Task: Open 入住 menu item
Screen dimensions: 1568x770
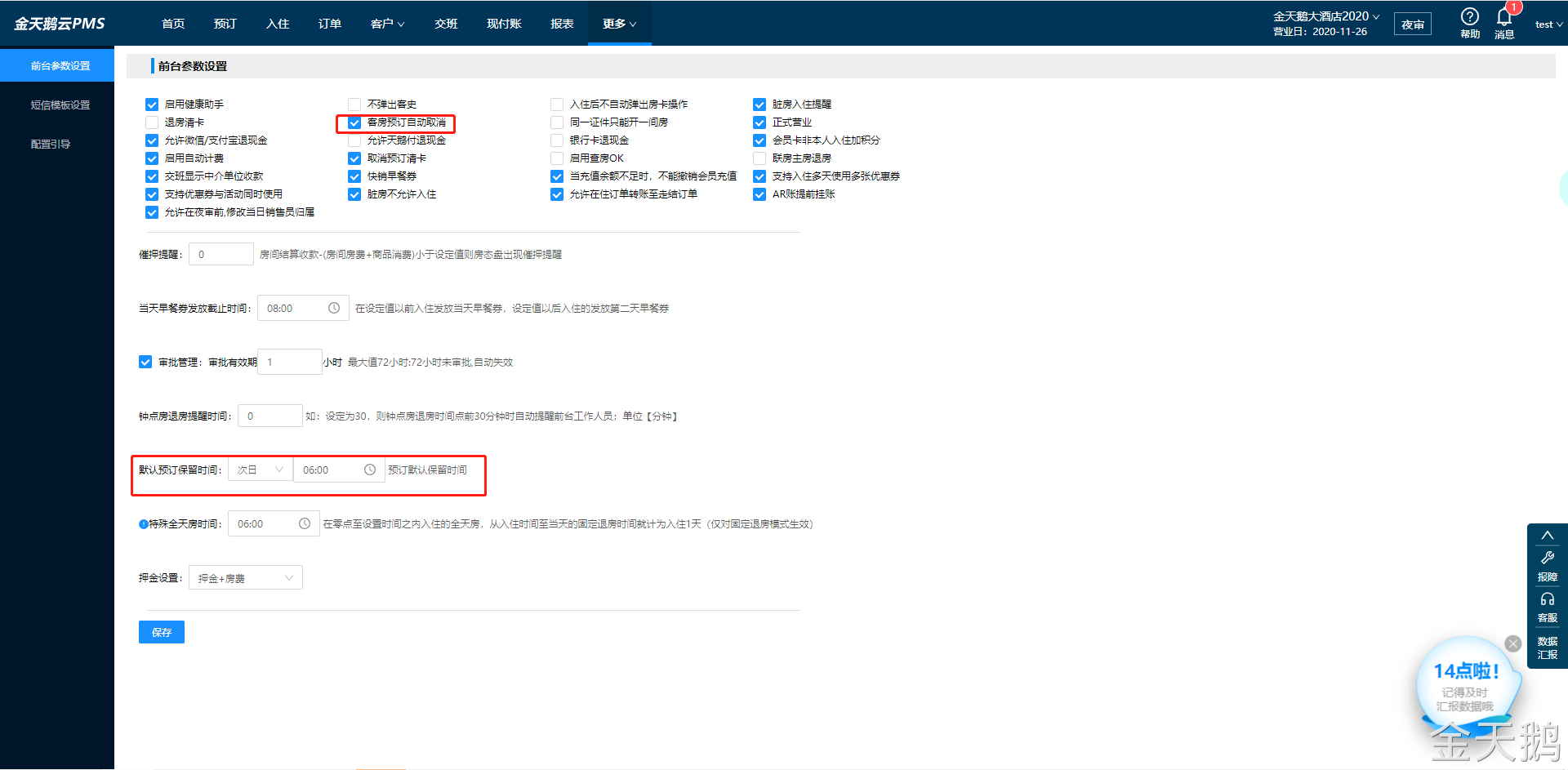Action: pyautogui.click(x=278, y=24)
